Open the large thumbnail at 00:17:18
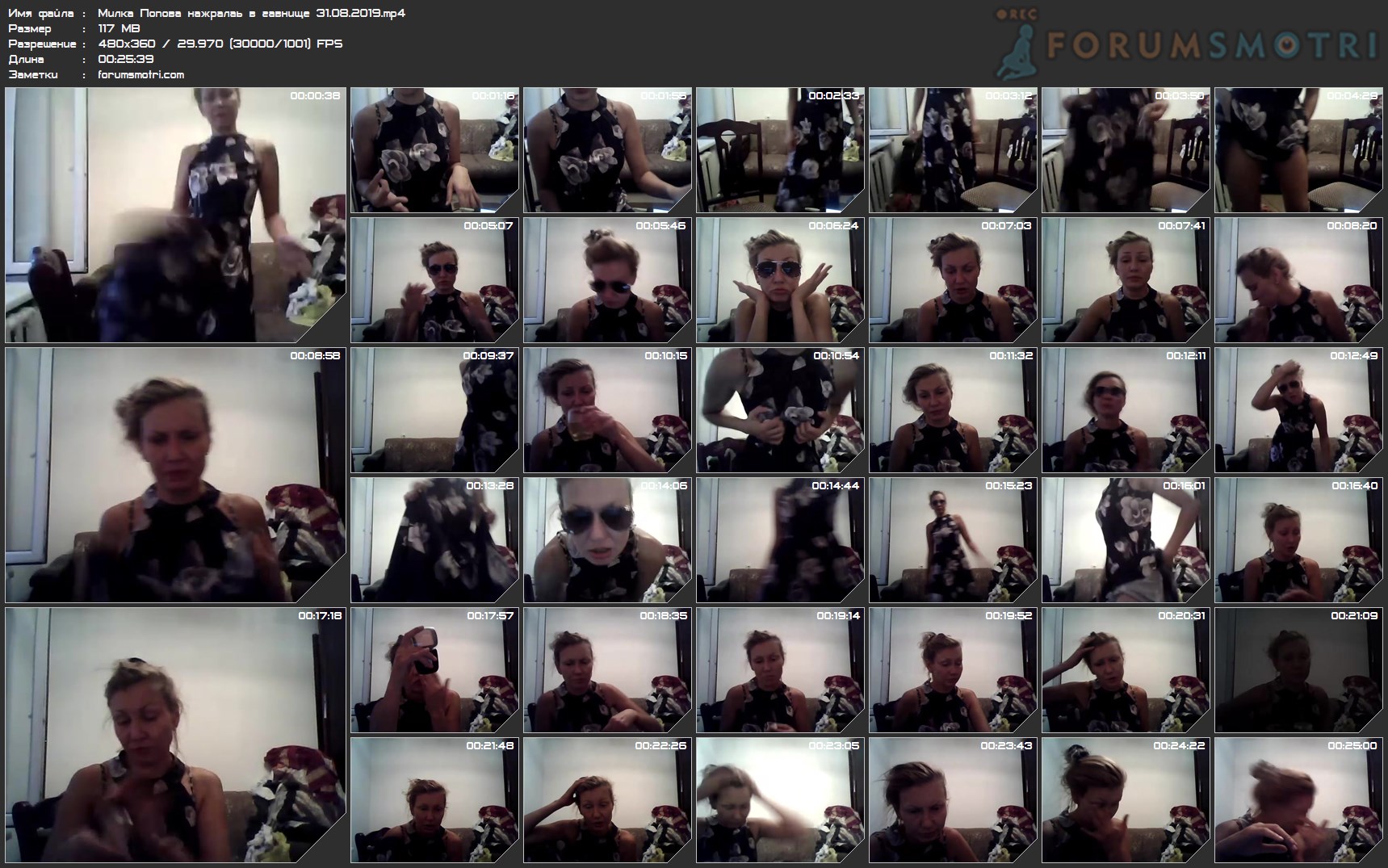This screenshot has height=868, width=1388. pos(175,735)
